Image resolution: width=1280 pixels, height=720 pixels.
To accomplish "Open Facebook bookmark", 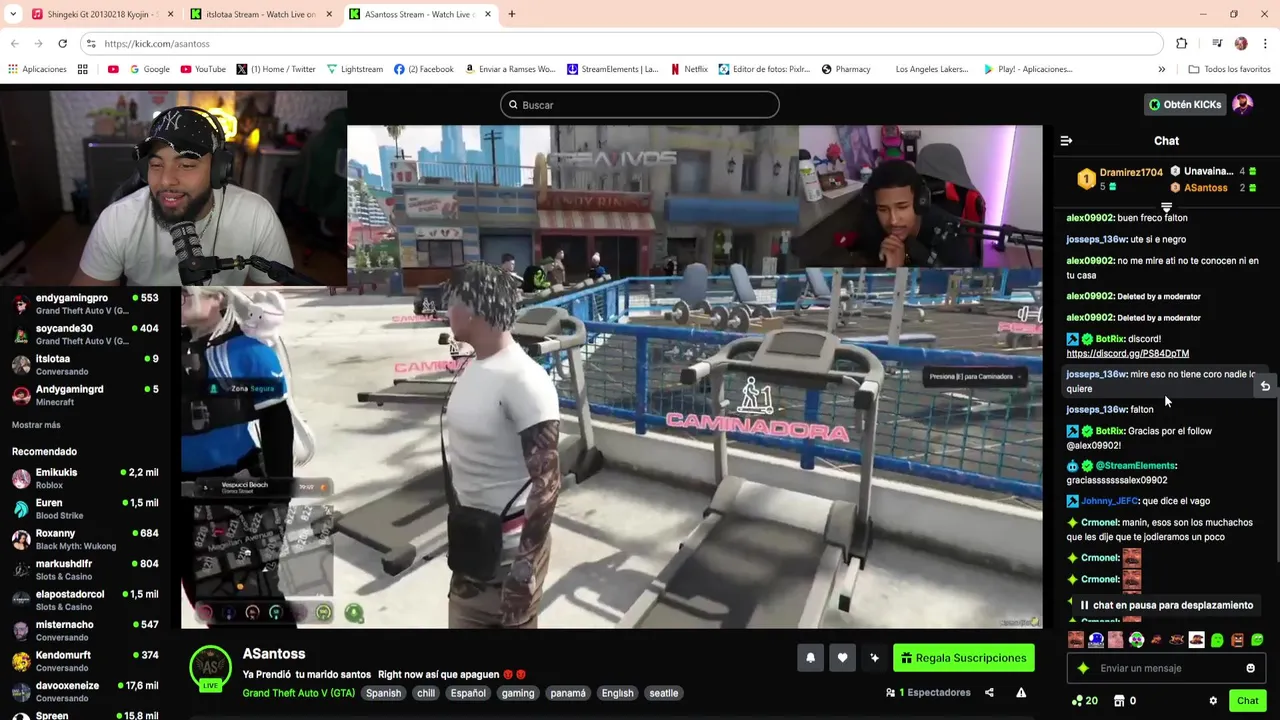I will pos(424,69).
